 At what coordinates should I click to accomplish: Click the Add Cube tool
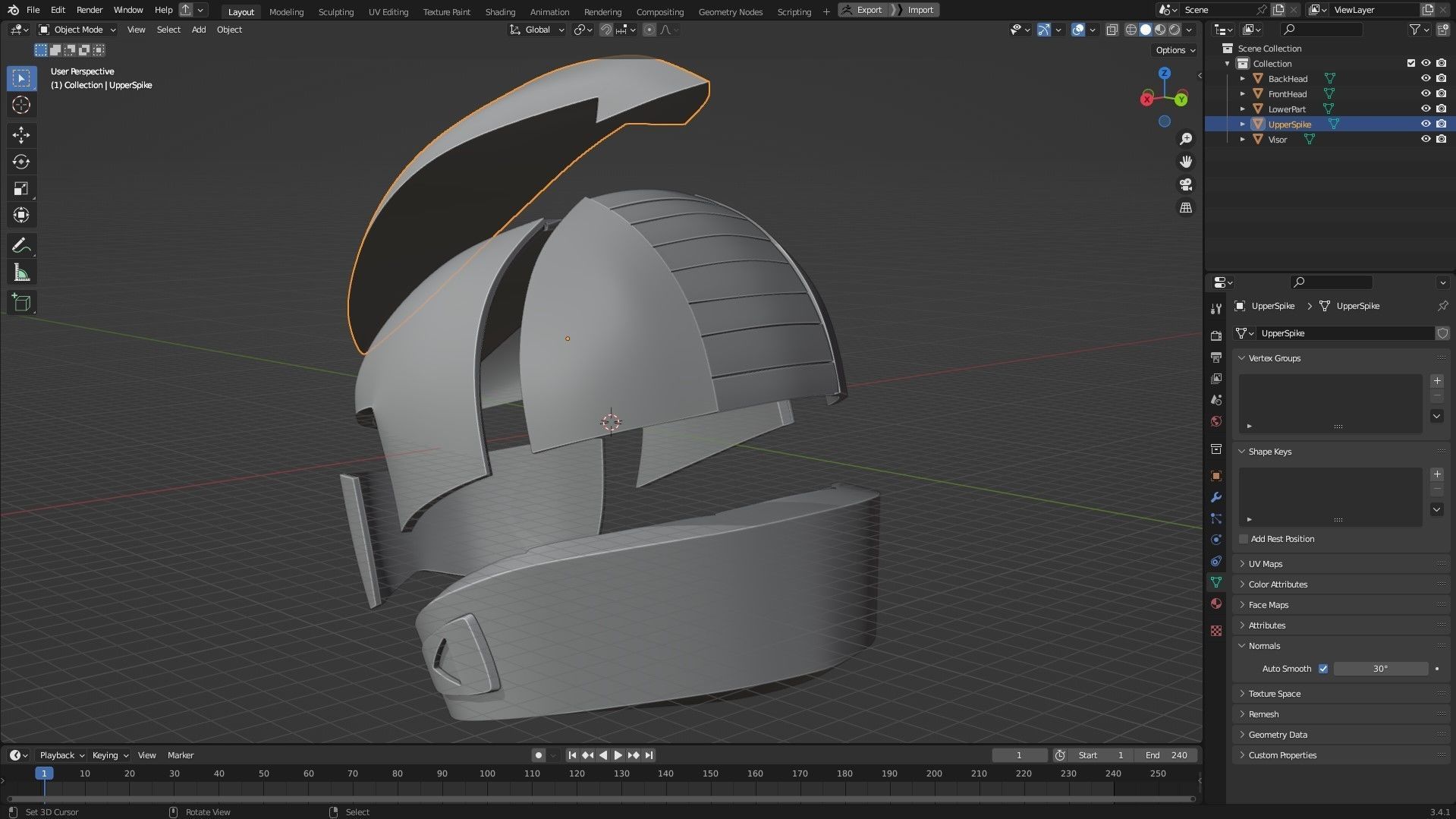[21, 303]
